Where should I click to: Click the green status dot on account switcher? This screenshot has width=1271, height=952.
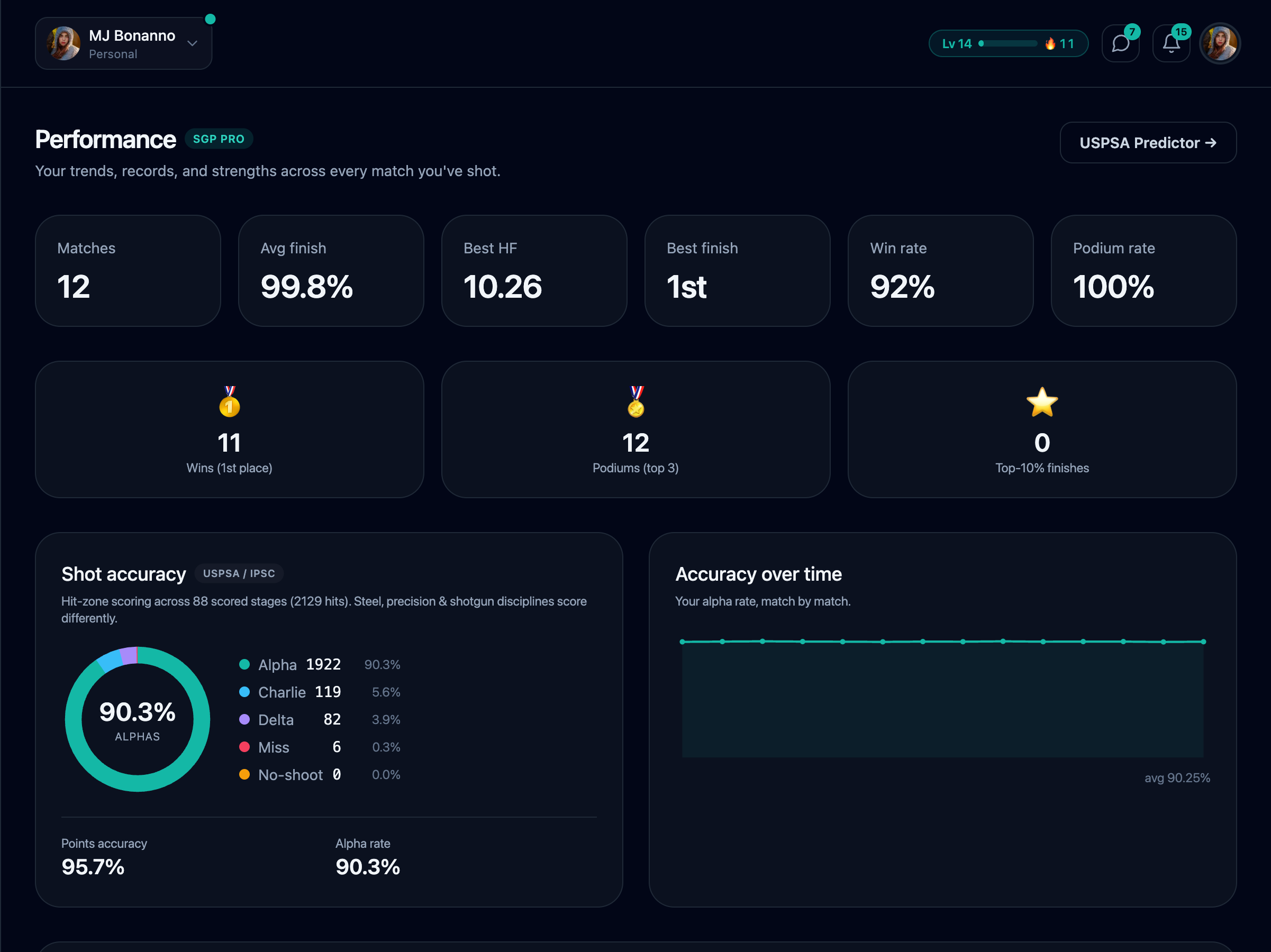210,19
